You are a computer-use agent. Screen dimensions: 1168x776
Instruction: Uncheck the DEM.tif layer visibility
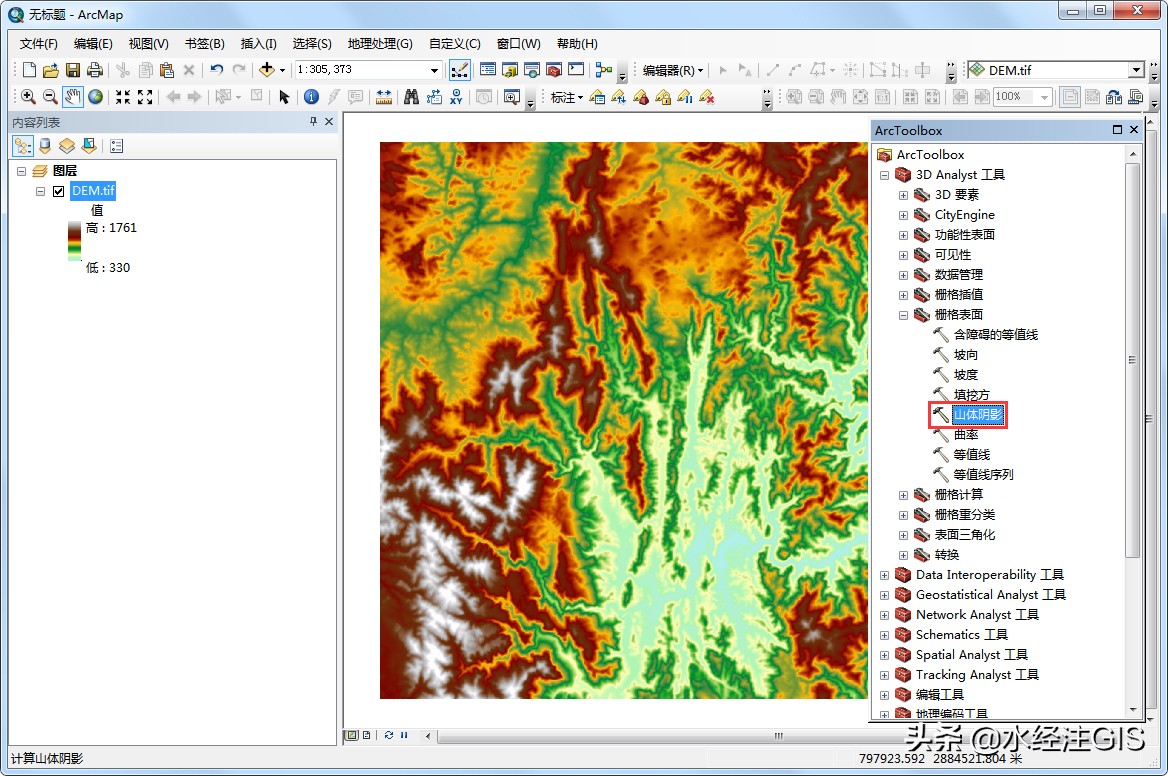point(59,191)
